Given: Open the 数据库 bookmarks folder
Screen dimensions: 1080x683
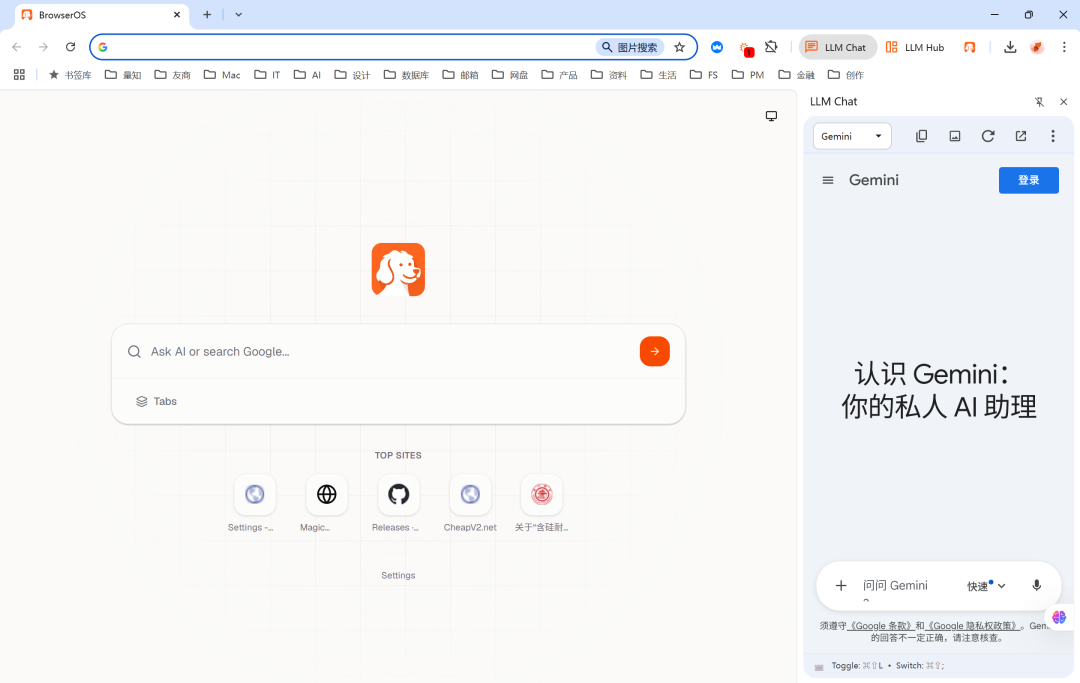Looking at the screenshot, I should (407, 75).
